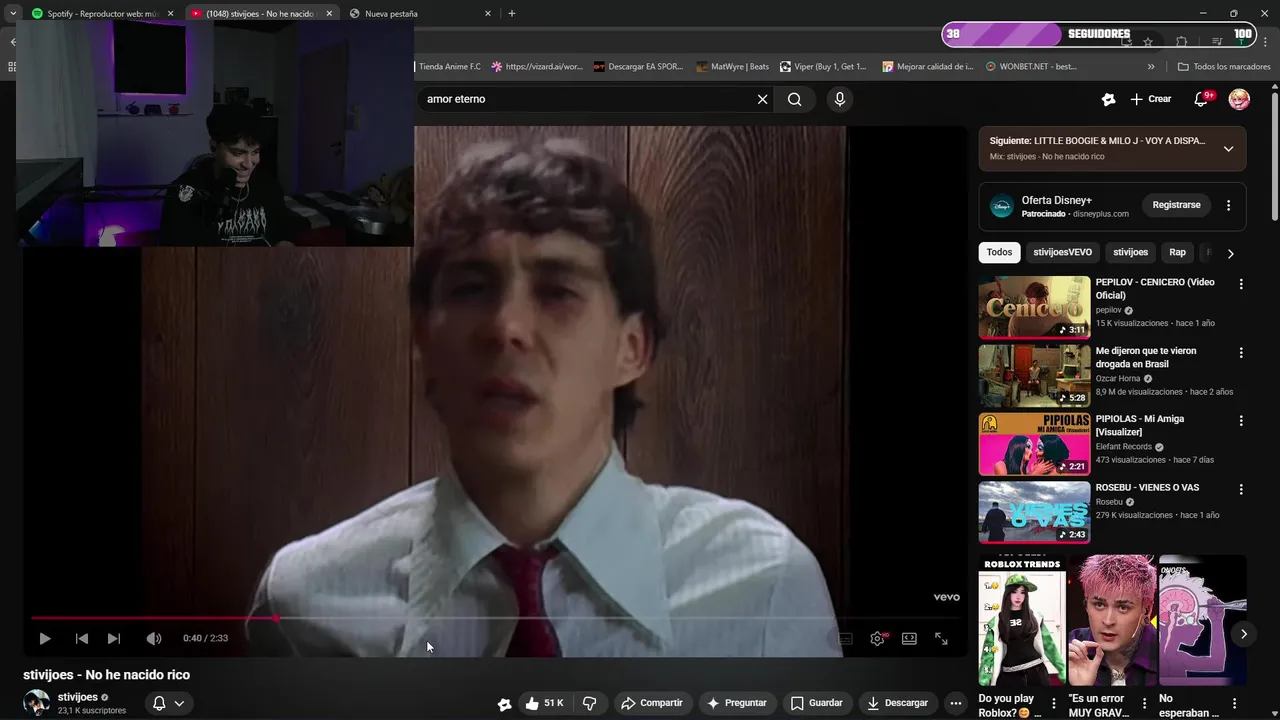Open options for PIPIOLAS - Mi Amiga

(1241, 421)
